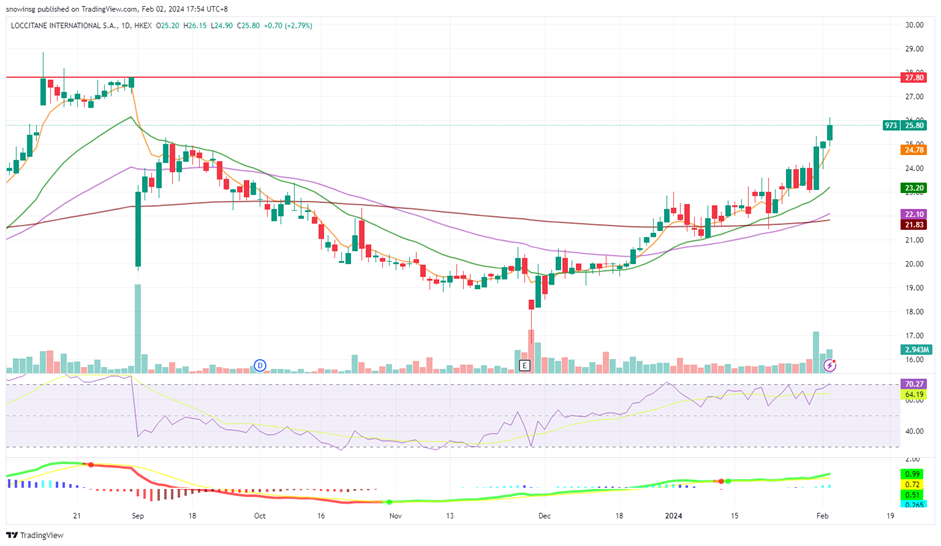Click the 'Nov' date on time axis
Image resolution: width=941 pixels, height=546 pixels.
(395, 516)
